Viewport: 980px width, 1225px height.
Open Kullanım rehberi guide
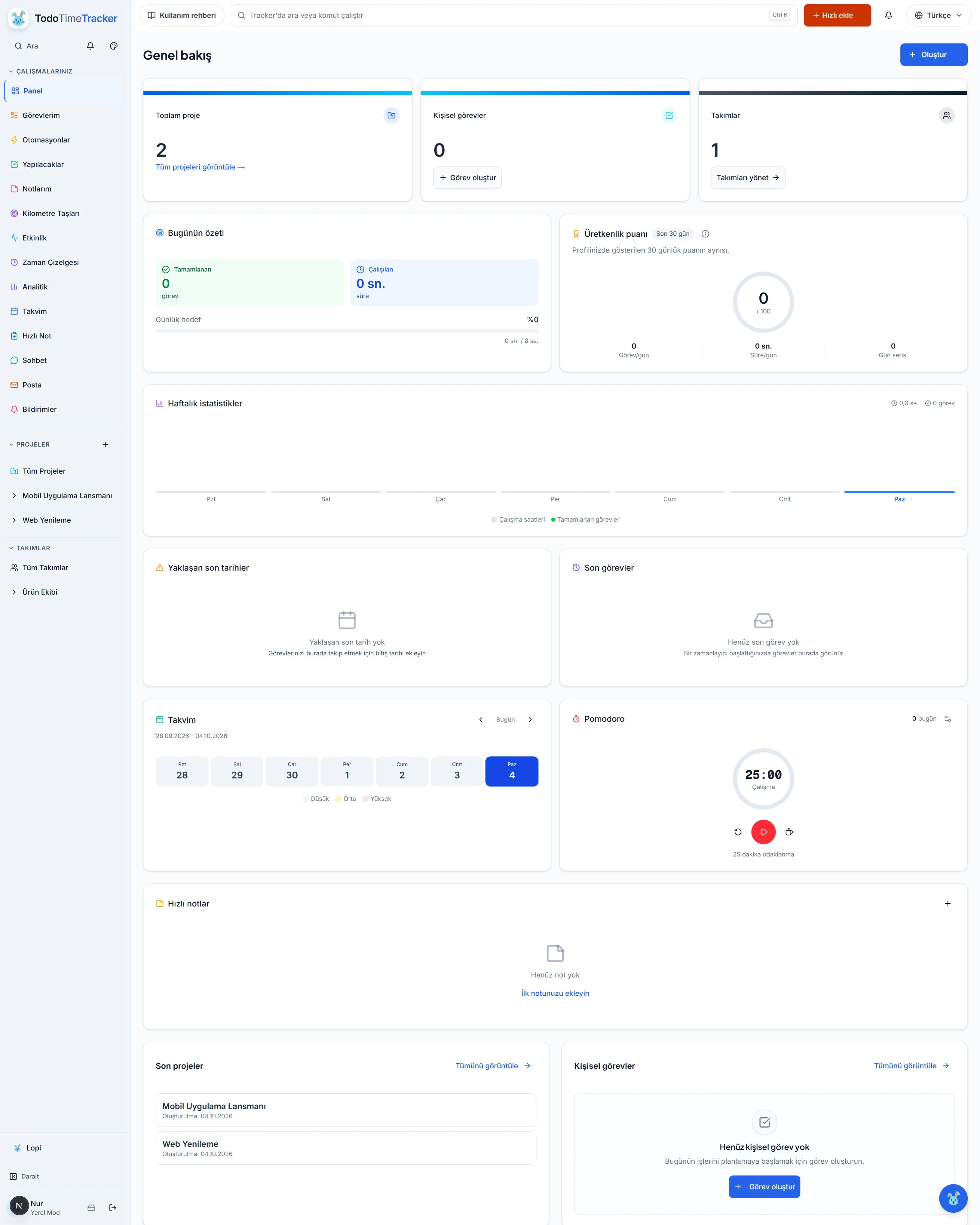point(182,15)
